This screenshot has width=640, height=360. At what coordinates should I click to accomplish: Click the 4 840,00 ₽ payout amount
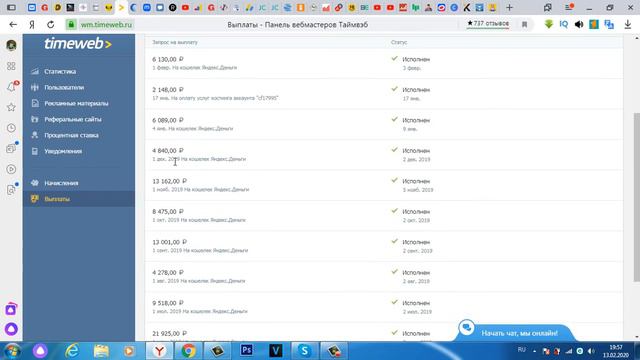click(168, 151)
